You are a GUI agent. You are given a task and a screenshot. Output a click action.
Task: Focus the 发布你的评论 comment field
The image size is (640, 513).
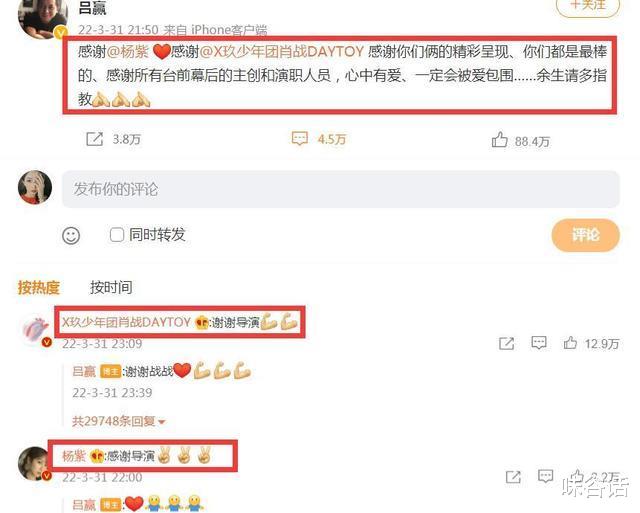pos(341,189)
